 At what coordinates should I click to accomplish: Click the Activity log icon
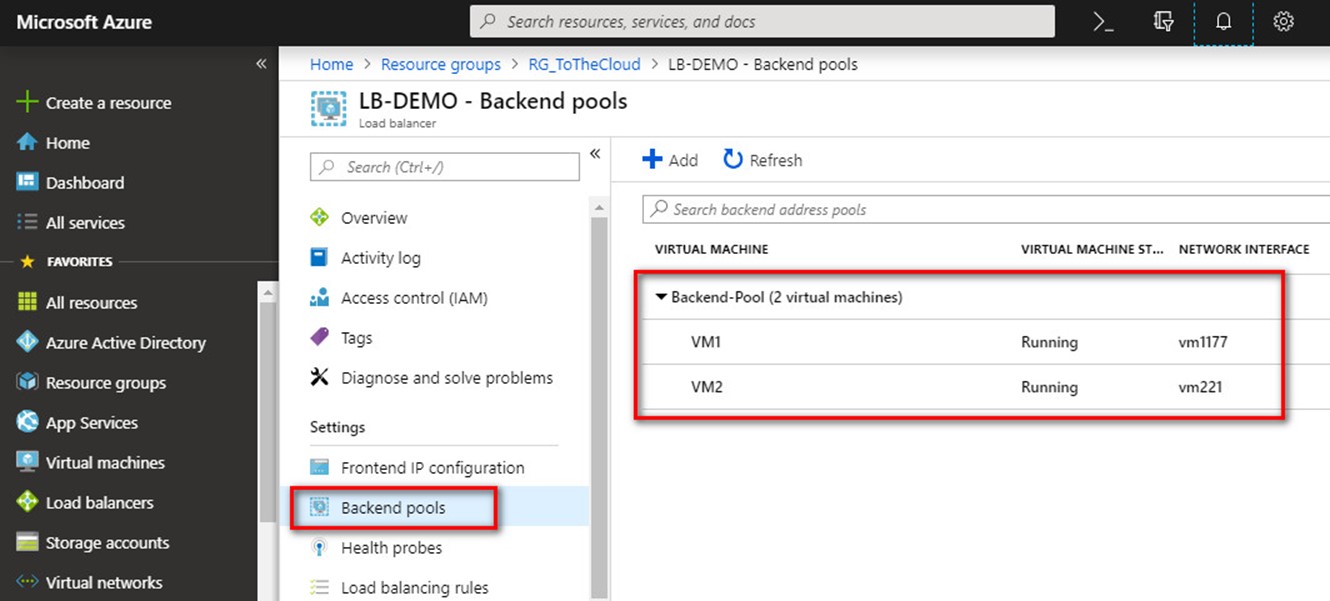point(319,258)
